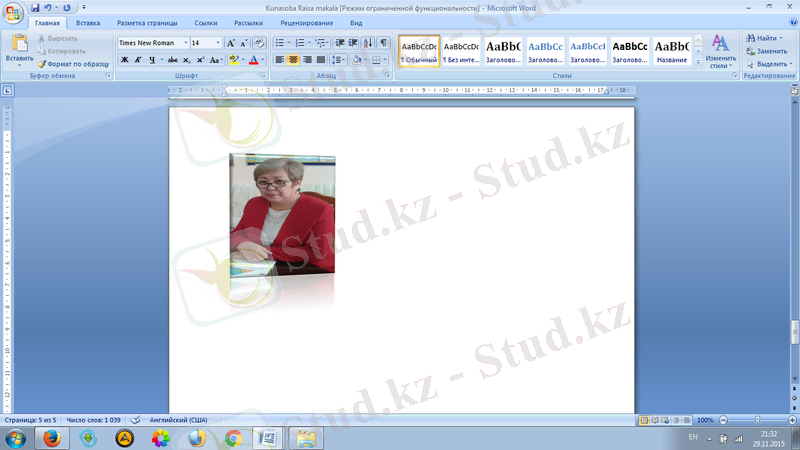
Task: Click the Office button logo
Action: [14, 14]
